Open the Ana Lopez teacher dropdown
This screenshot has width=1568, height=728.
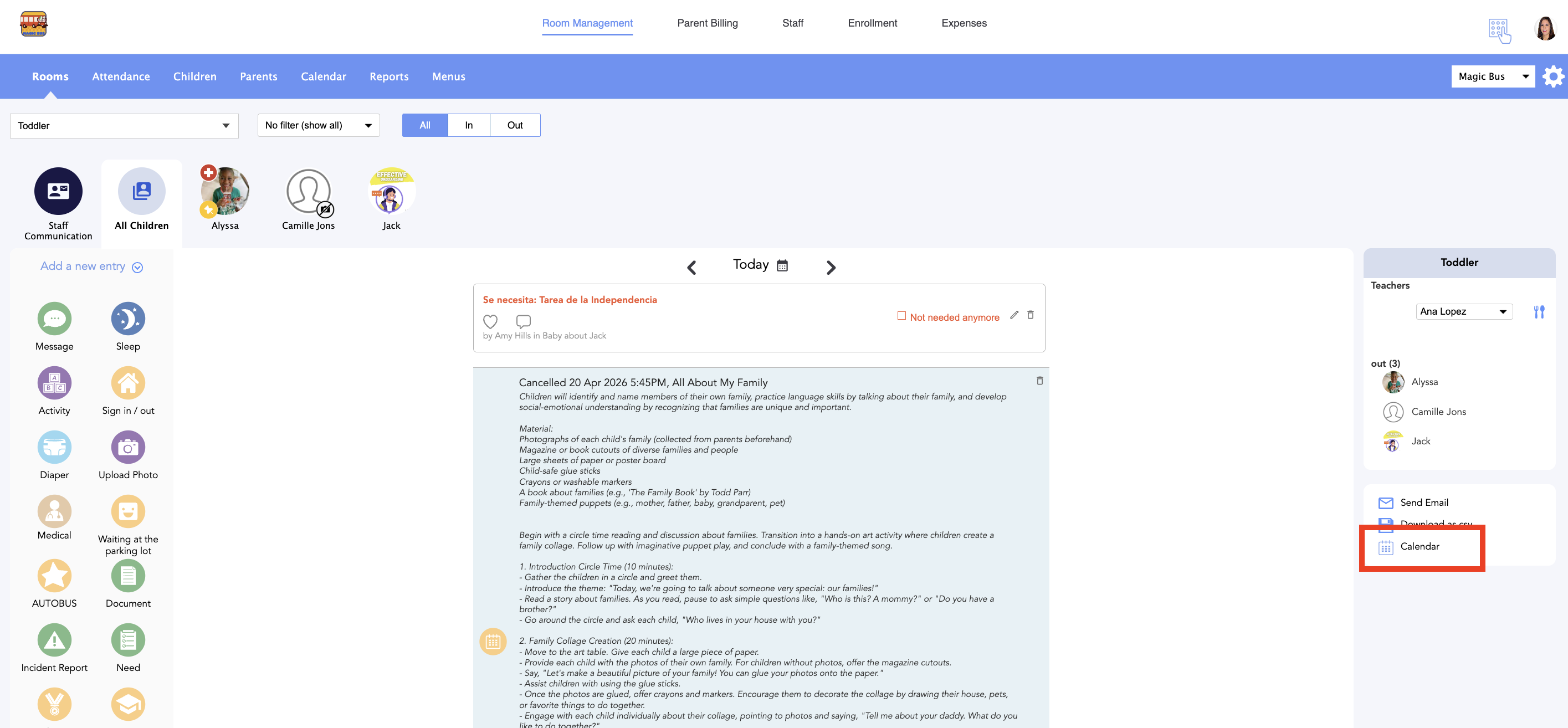click(1463, 312)
